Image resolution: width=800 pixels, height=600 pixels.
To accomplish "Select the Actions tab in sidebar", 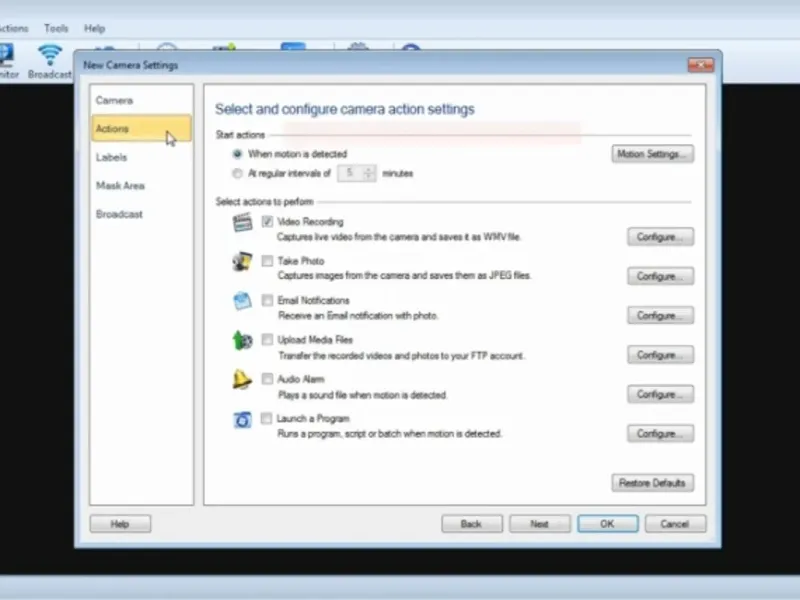I will point(141,128).
